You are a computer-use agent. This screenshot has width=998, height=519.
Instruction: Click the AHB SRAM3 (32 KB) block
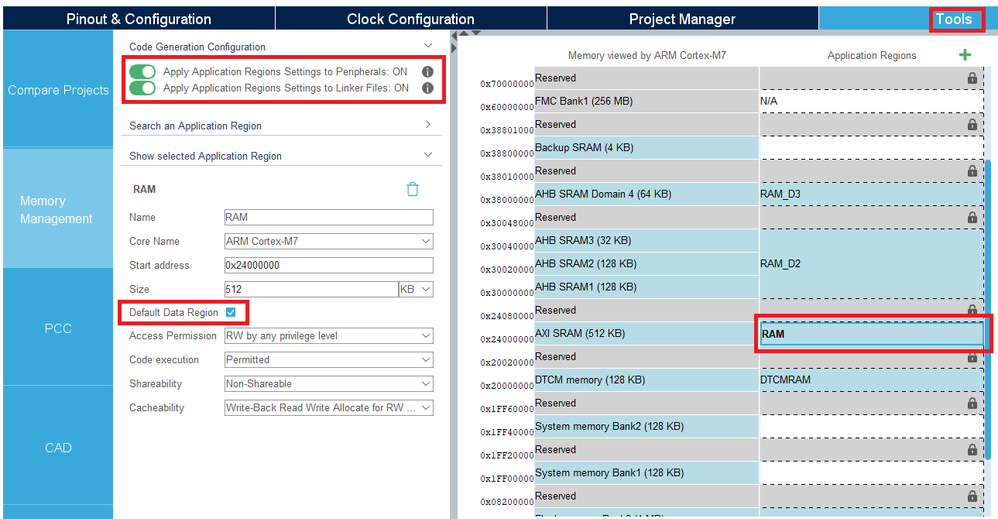click(x=646, y=241)
